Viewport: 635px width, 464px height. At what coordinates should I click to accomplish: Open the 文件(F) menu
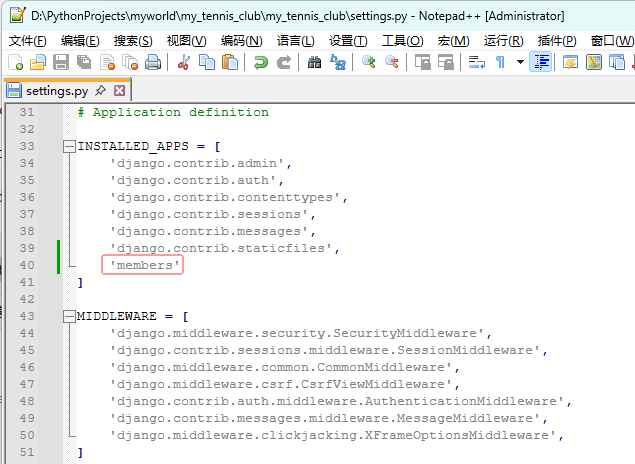(28, 41)
